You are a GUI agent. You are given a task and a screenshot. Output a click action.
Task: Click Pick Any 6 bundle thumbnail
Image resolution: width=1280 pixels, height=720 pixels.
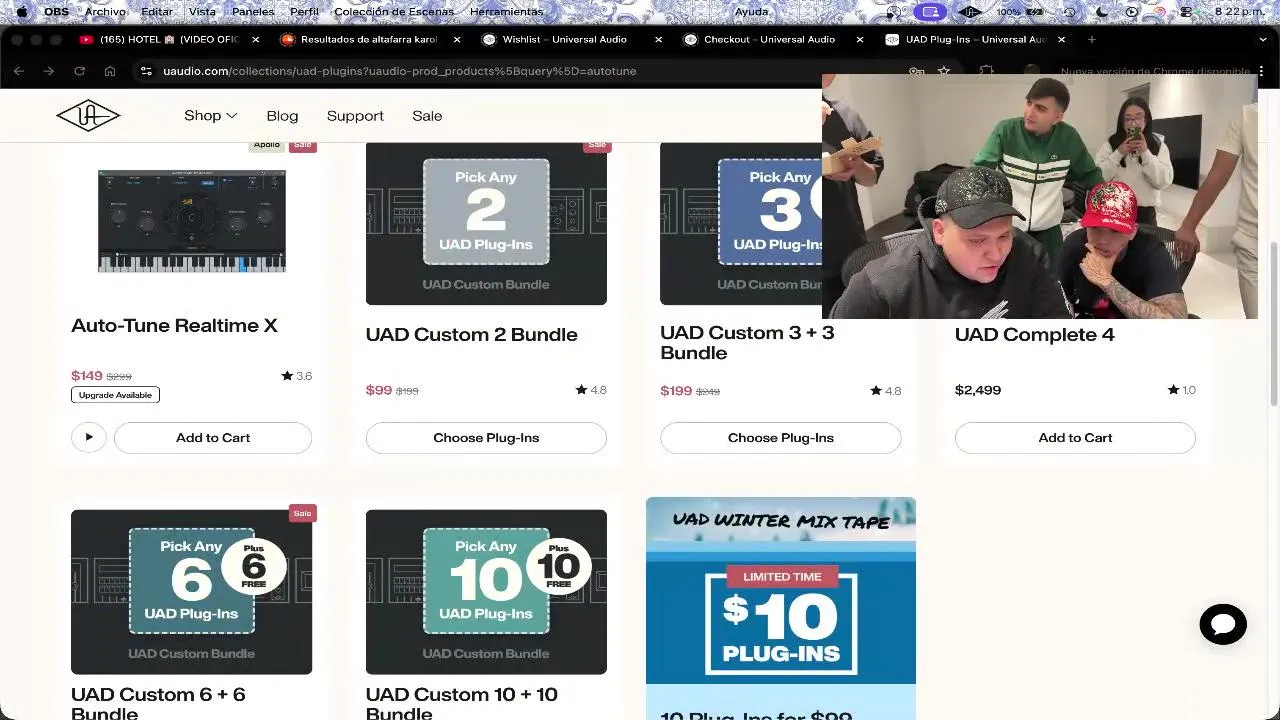pos(191,592)
